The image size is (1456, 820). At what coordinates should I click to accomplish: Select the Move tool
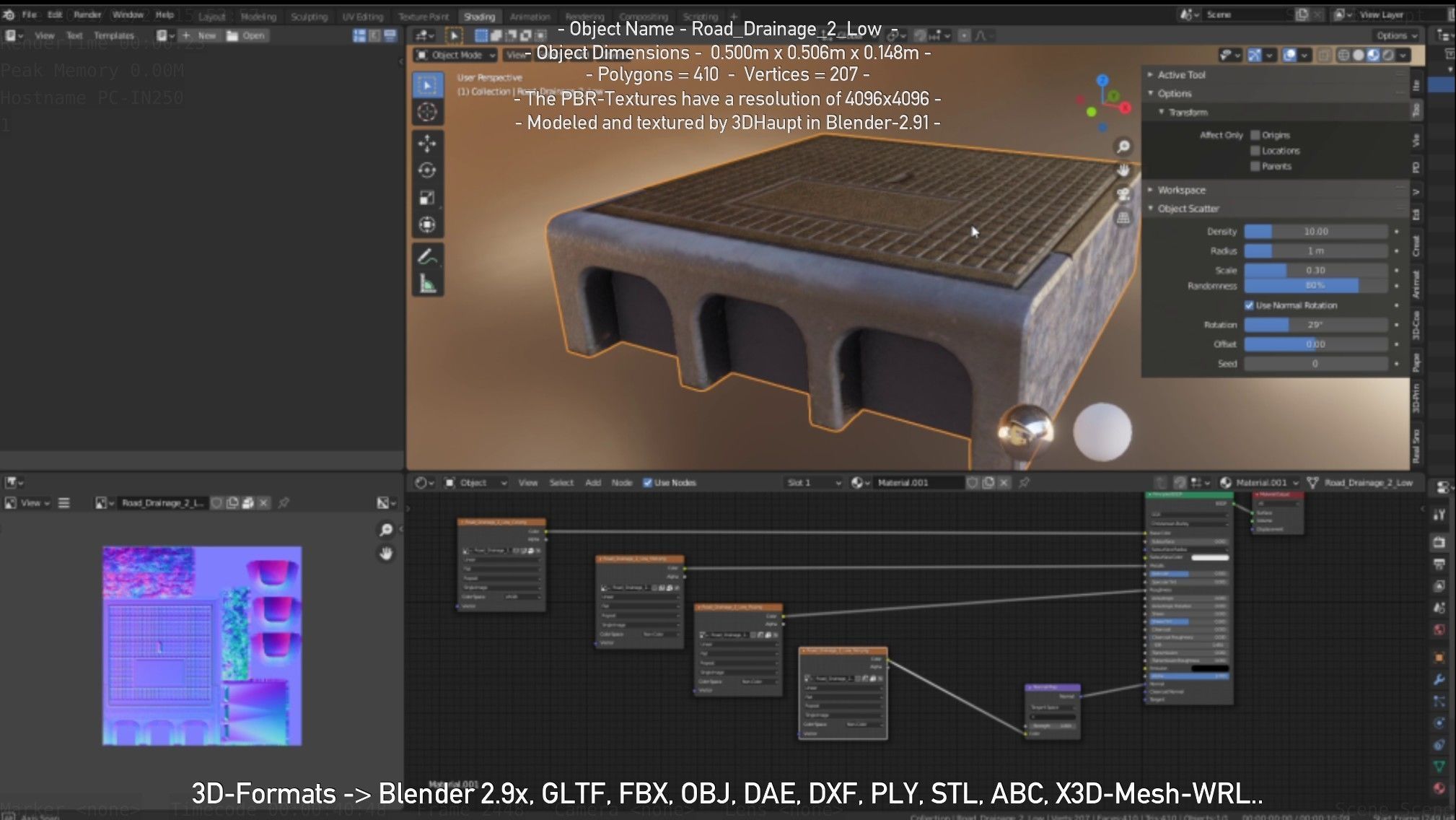tap(427, 143)
